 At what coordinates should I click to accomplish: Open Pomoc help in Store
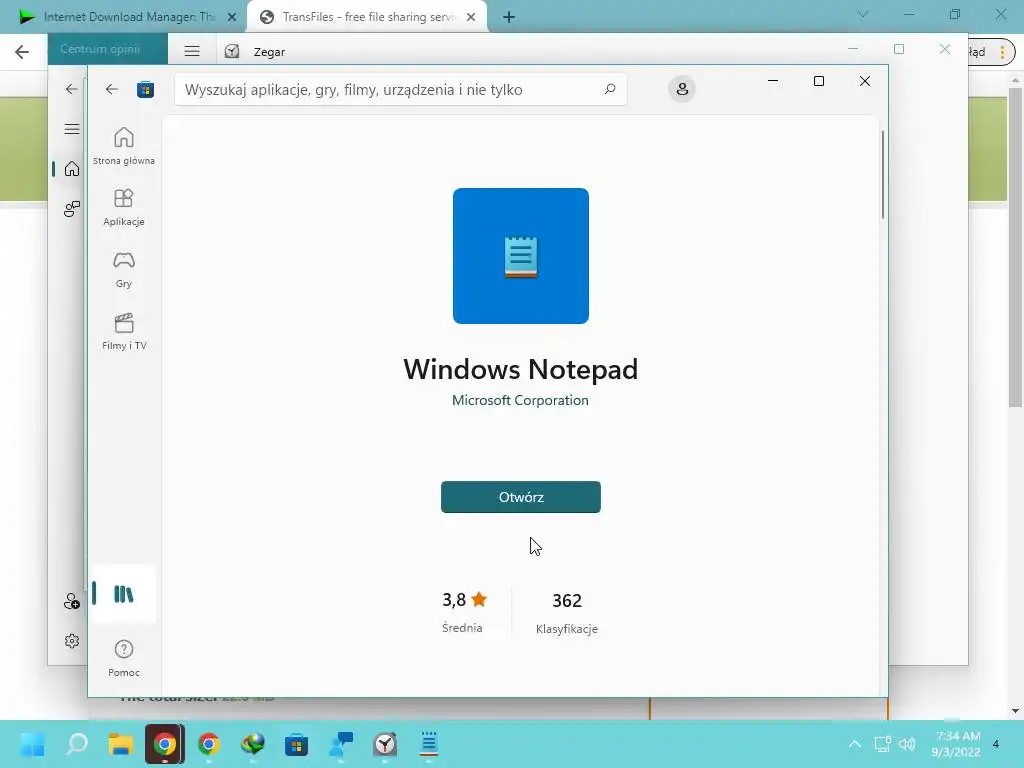(x=123, y=658)
